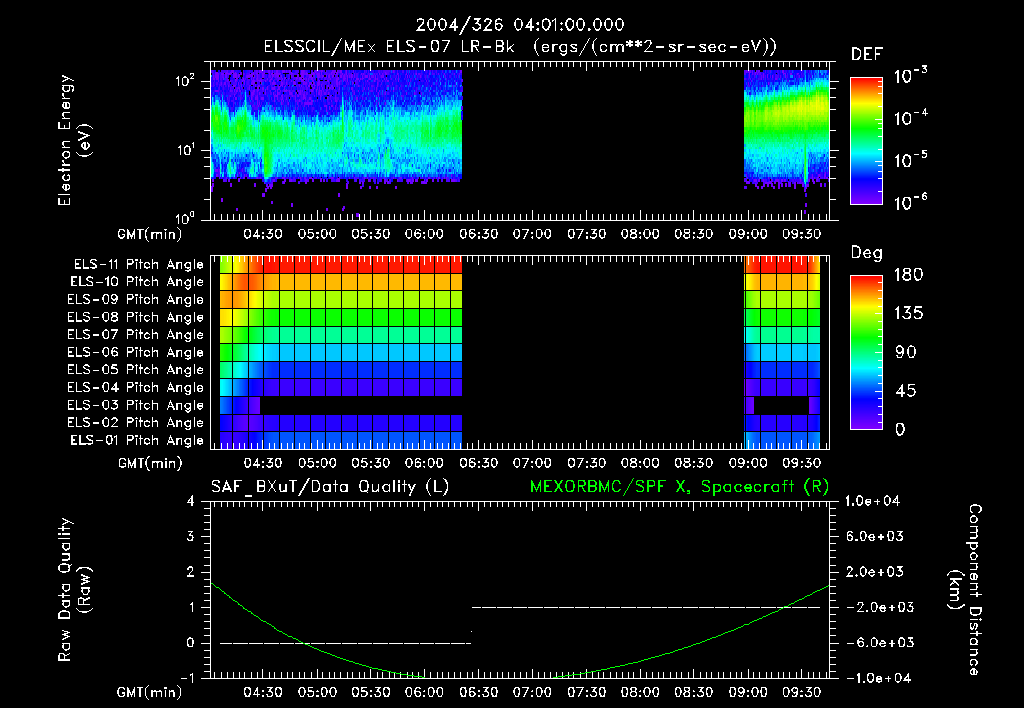
Task: Click the ELS-01 Pitch Angle row label
Action: coord(137,440)
